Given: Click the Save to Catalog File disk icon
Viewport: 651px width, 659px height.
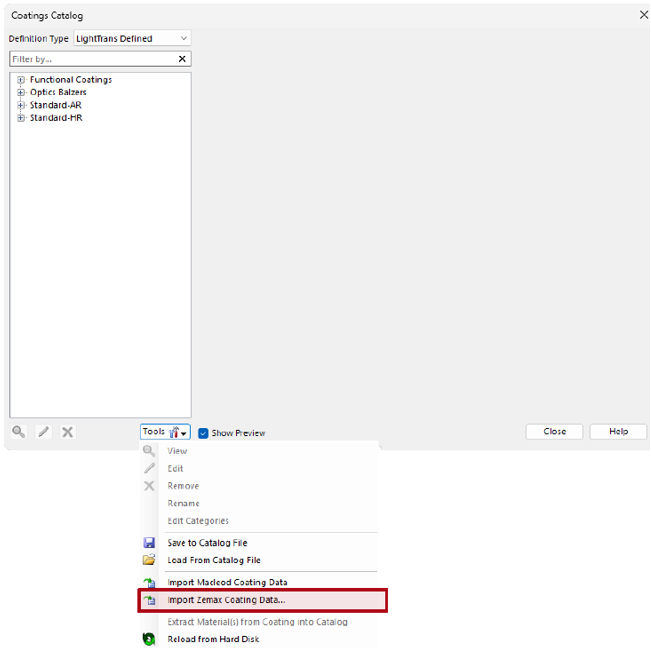Looking at the screenshot, I should tap(149, 543).
